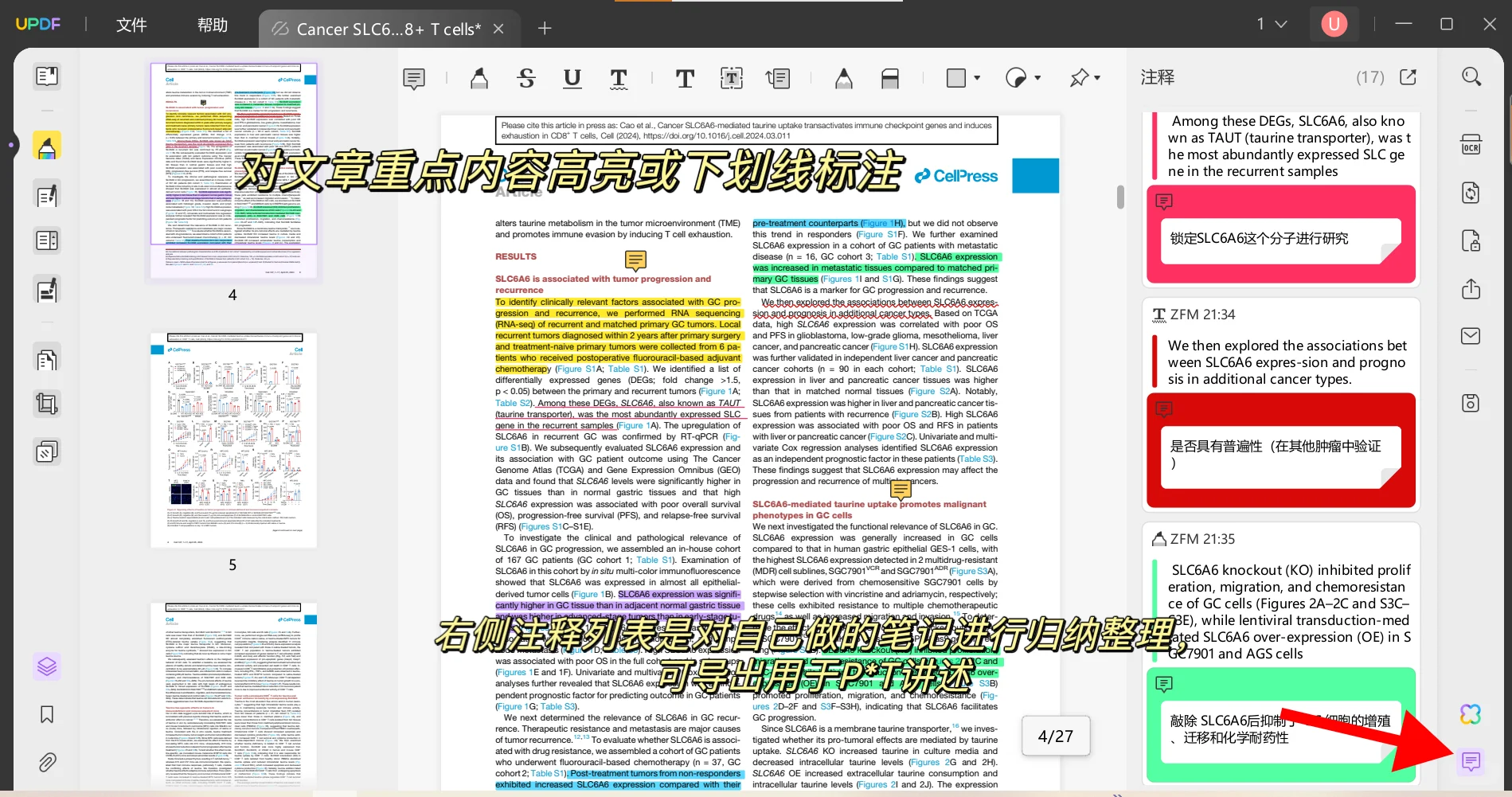Select page 4 thumbnail
Screen dimensions: 1512x797
click(x=233, y=171)
